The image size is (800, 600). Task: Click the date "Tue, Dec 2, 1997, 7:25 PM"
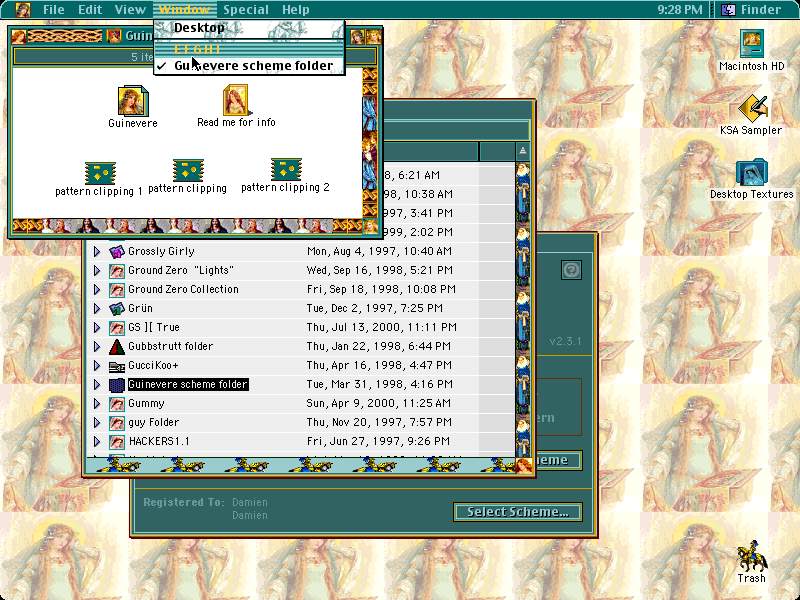pyautogui.click(x=374, y=308)
